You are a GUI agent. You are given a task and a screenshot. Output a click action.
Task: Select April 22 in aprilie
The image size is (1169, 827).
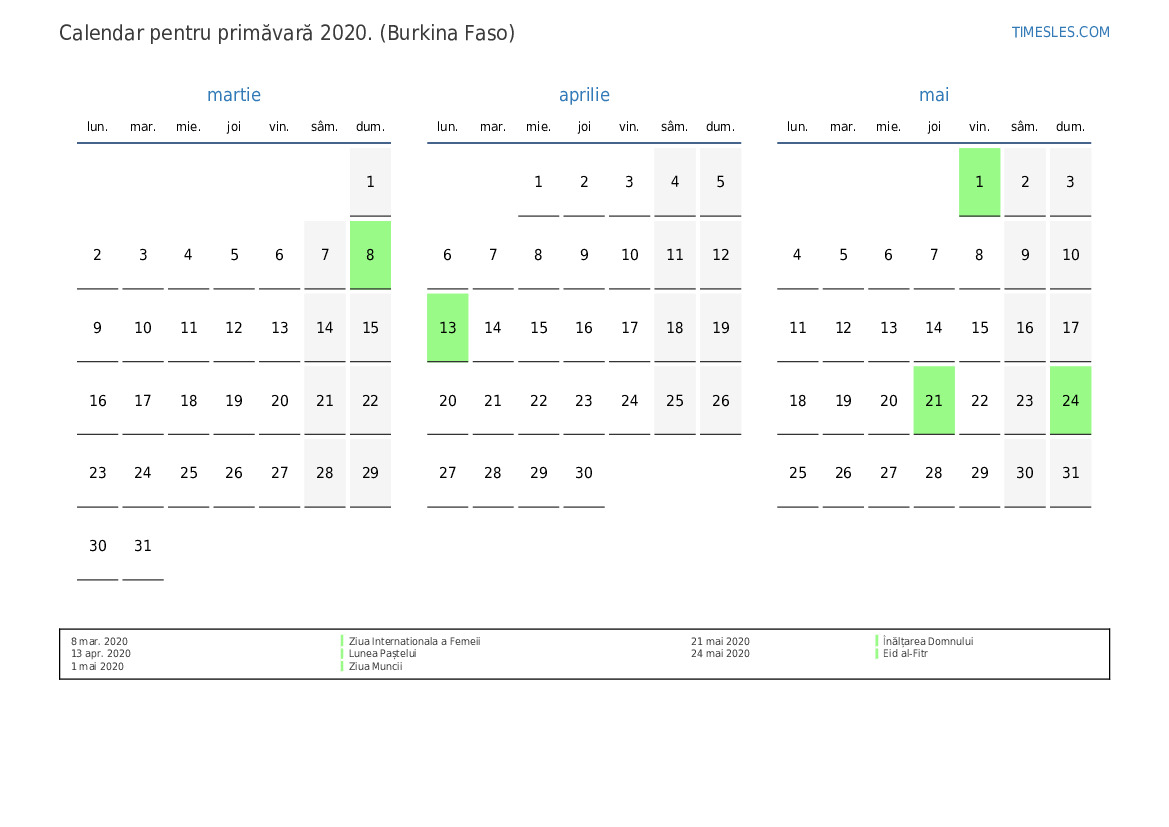coord(538,400)
